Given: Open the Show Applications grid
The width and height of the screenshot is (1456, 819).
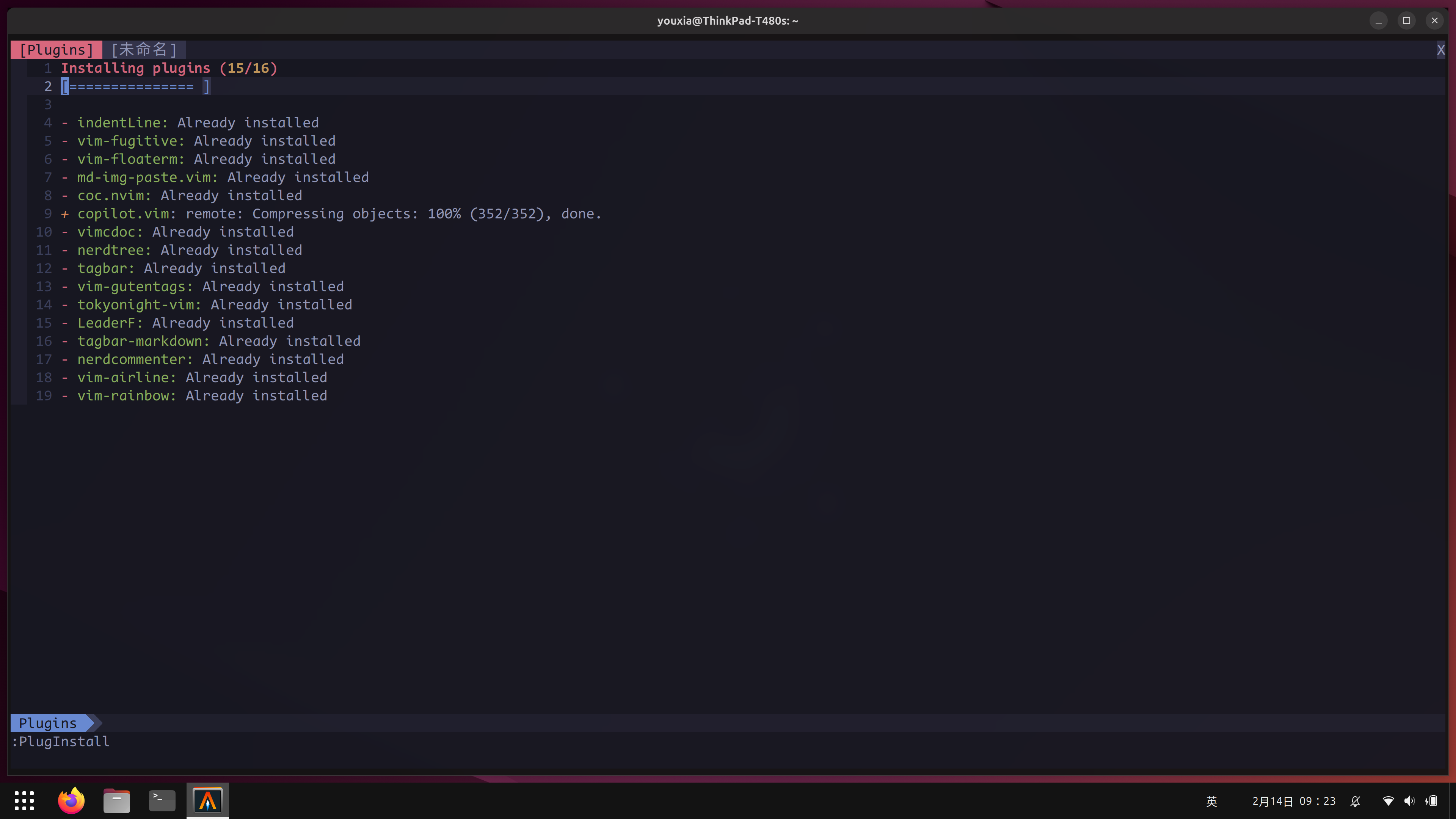Looking at the screenshot, I should 24,800.
